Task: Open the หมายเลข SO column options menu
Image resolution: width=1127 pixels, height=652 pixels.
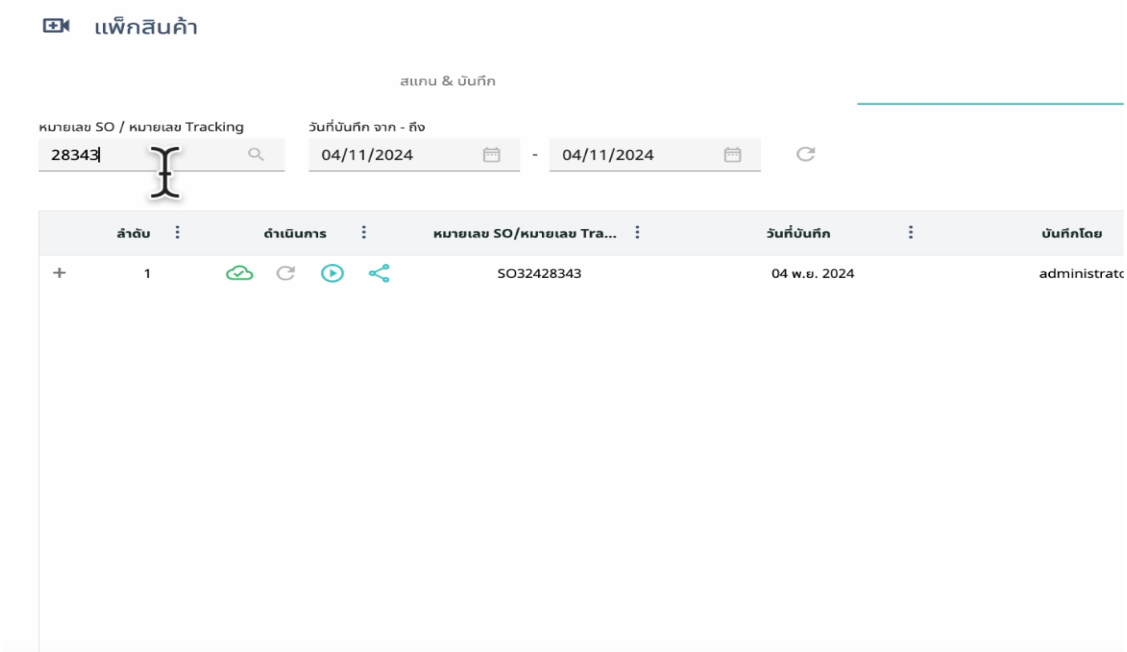Action: pos(637,233)
